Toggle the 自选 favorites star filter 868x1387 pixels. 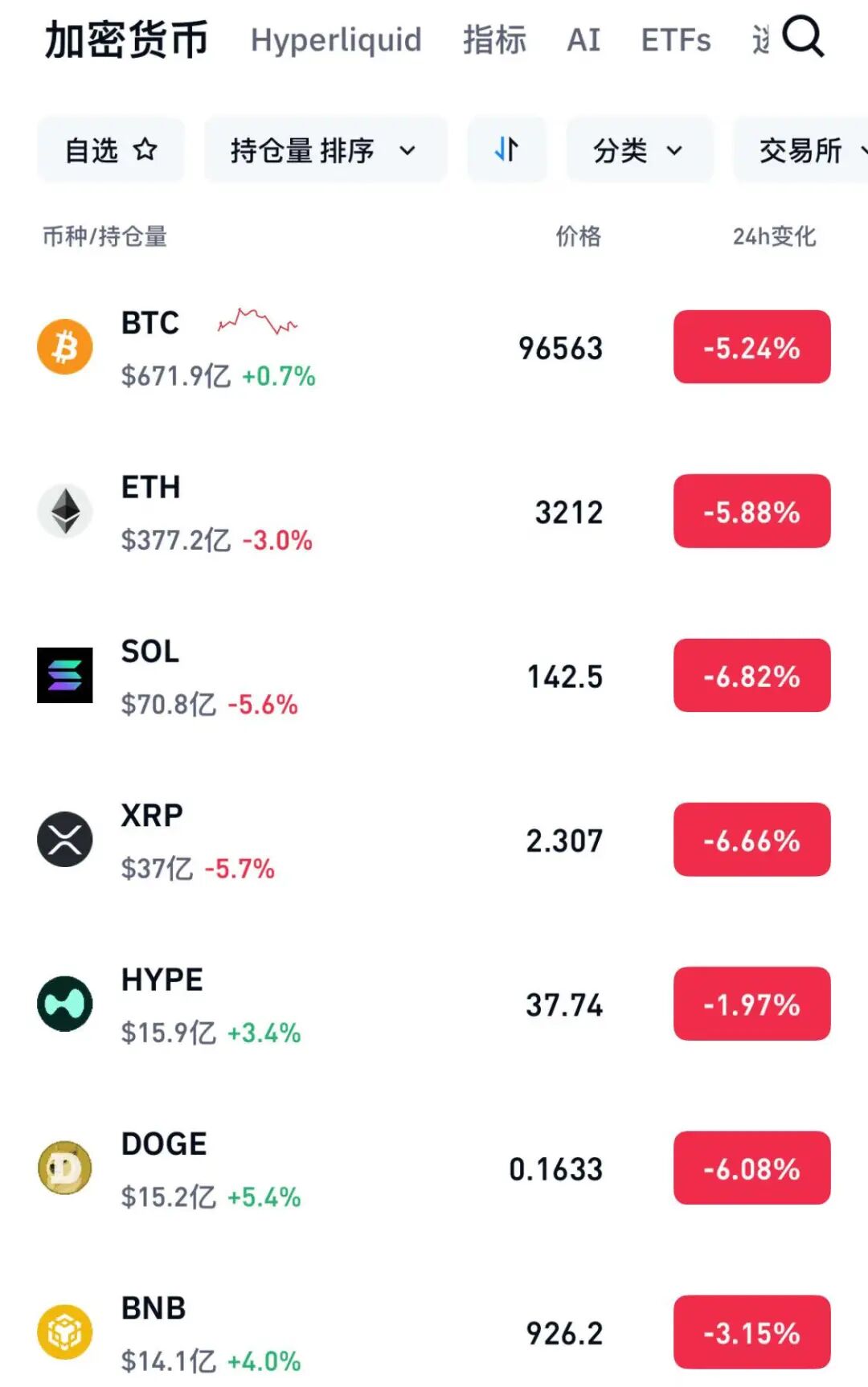point(111,149)
